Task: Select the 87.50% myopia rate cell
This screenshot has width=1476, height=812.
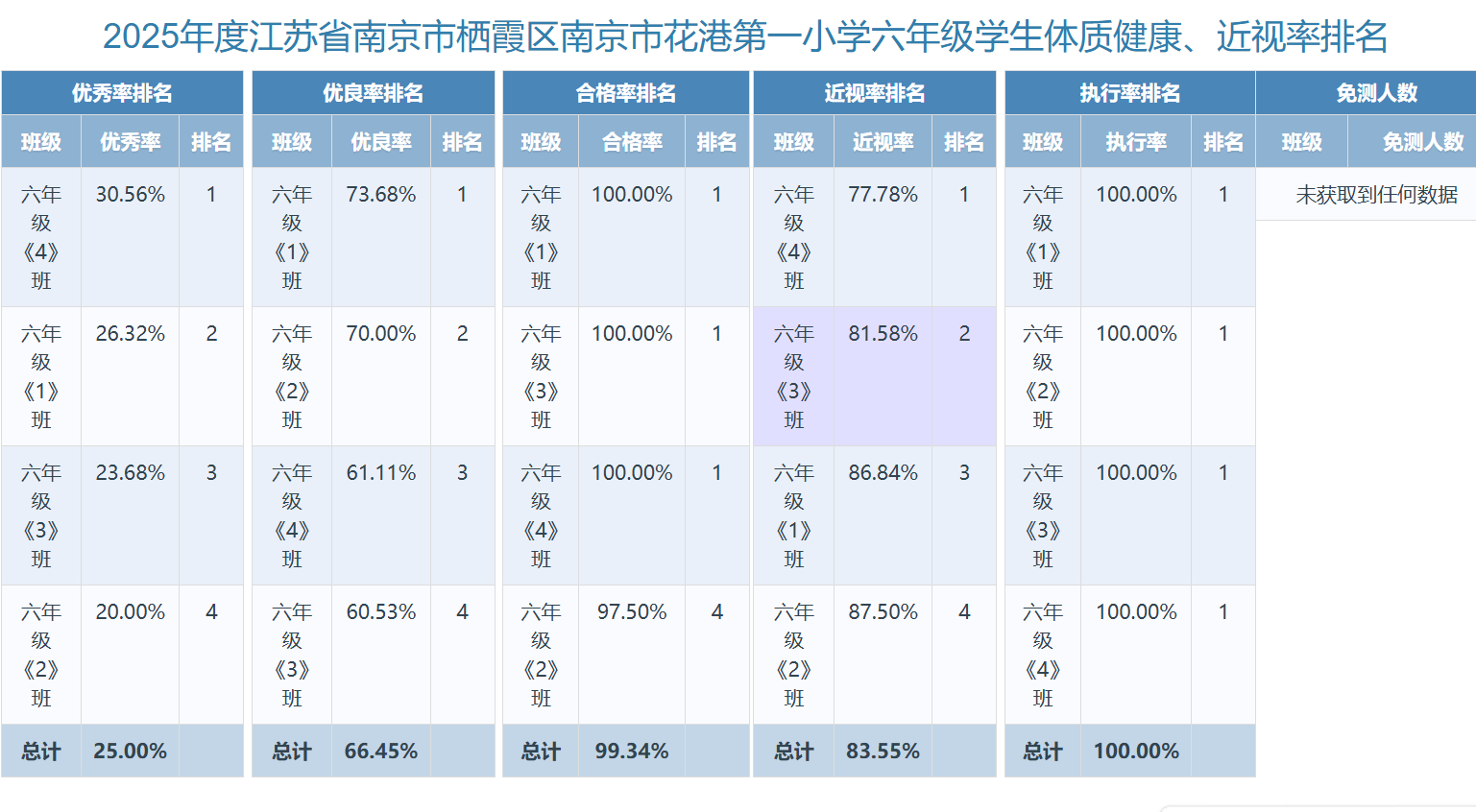Action: tap(883, 612)
